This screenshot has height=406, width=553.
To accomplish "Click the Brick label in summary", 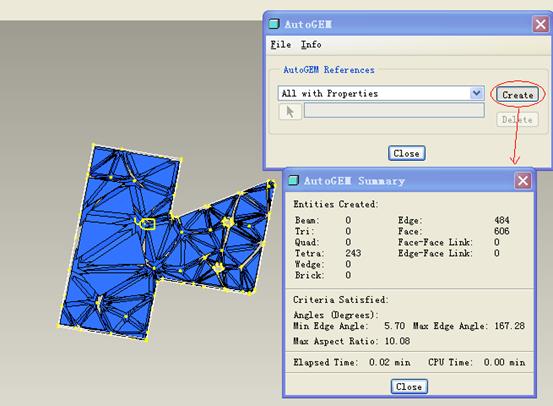I will [x=309, y=275].
